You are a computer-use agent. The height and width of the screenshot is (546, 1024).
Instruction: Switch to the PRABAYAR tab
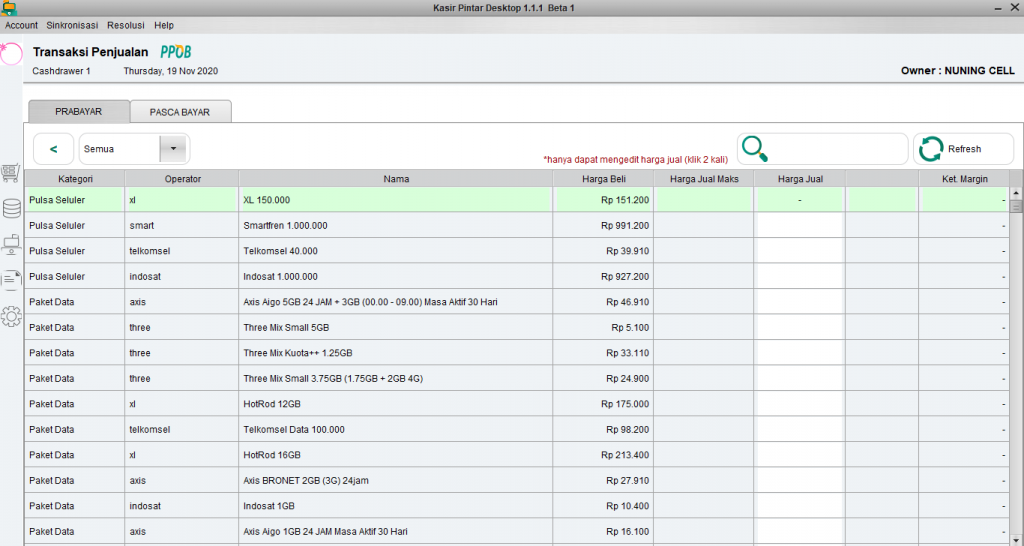pyautogui.click(x=78, y=112)
